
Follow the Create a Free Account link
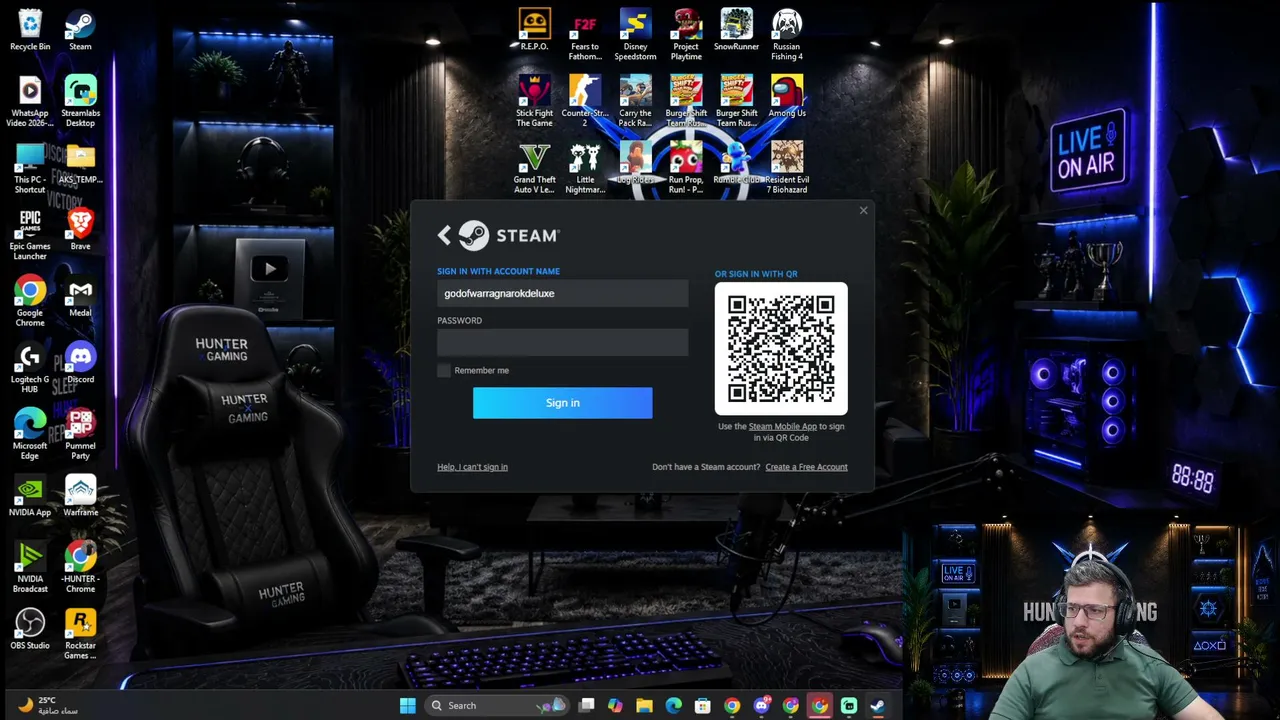click(806, 467)
